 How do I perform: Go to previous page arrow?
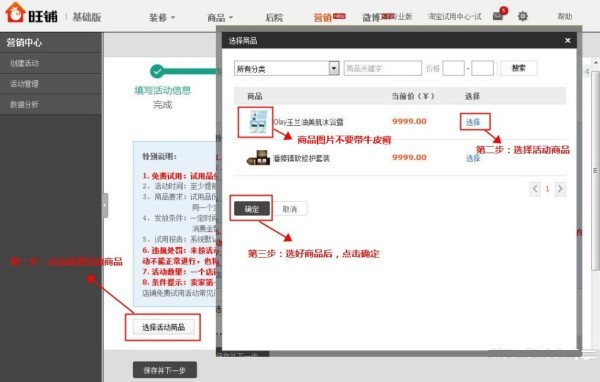[535, 189]
